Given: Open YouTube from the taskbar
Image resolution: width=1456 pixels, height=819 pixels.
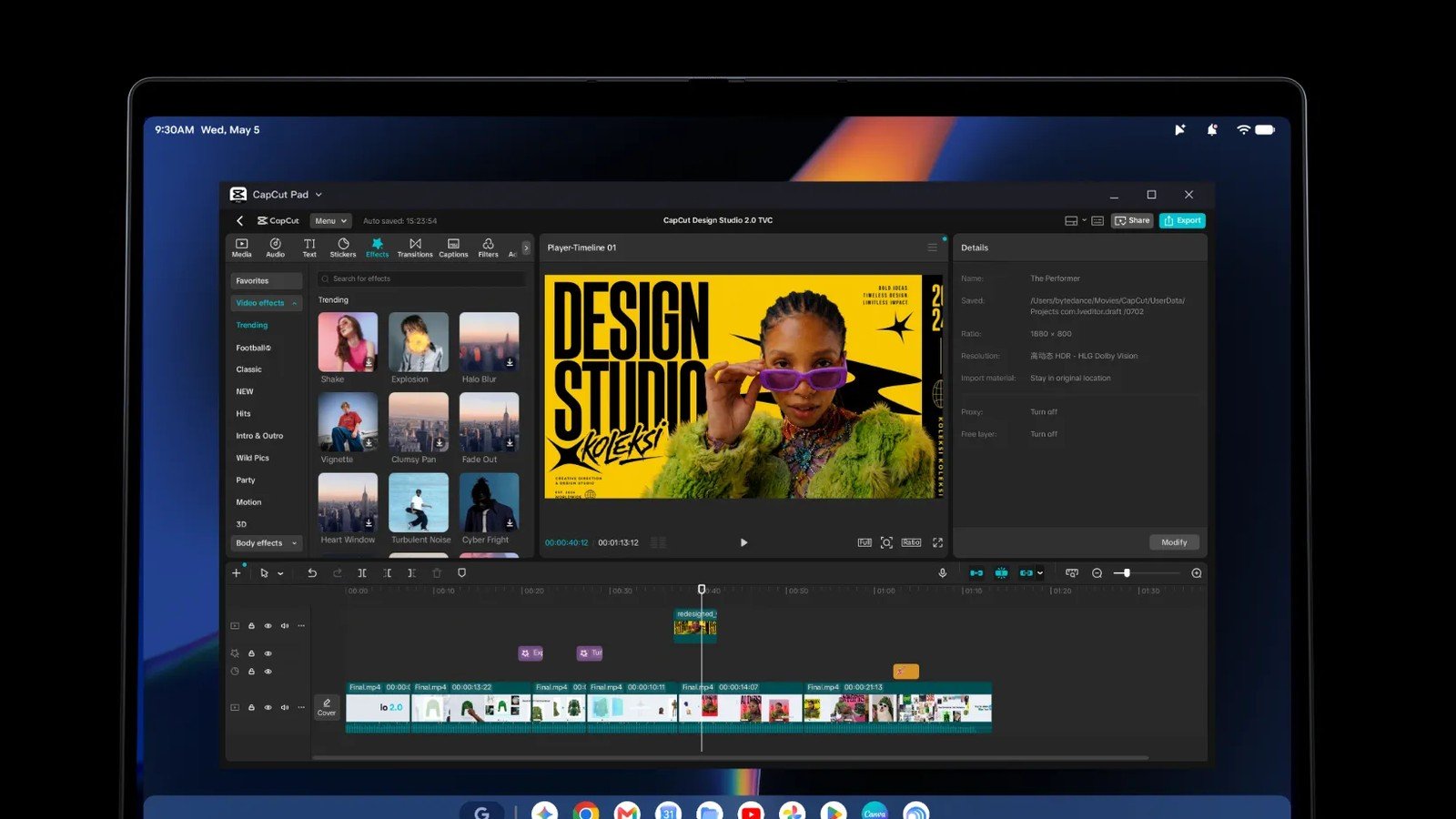Looking at the screenshot, I should (x=751, y=812).
